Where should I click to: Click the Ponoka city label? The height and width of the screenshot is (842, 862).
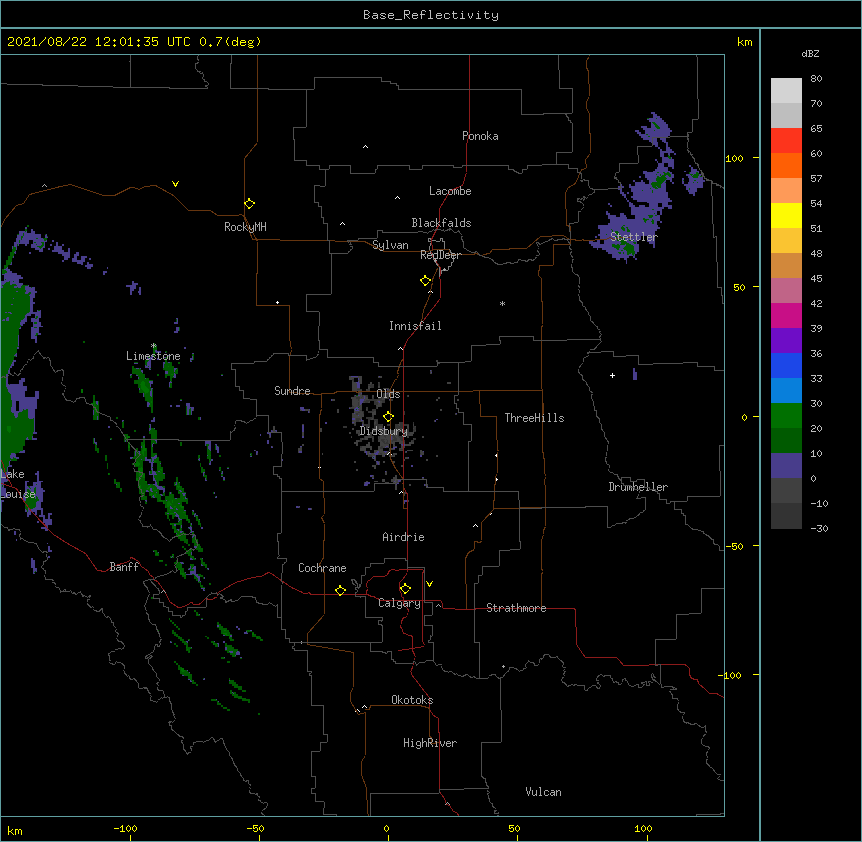(480, 136)
